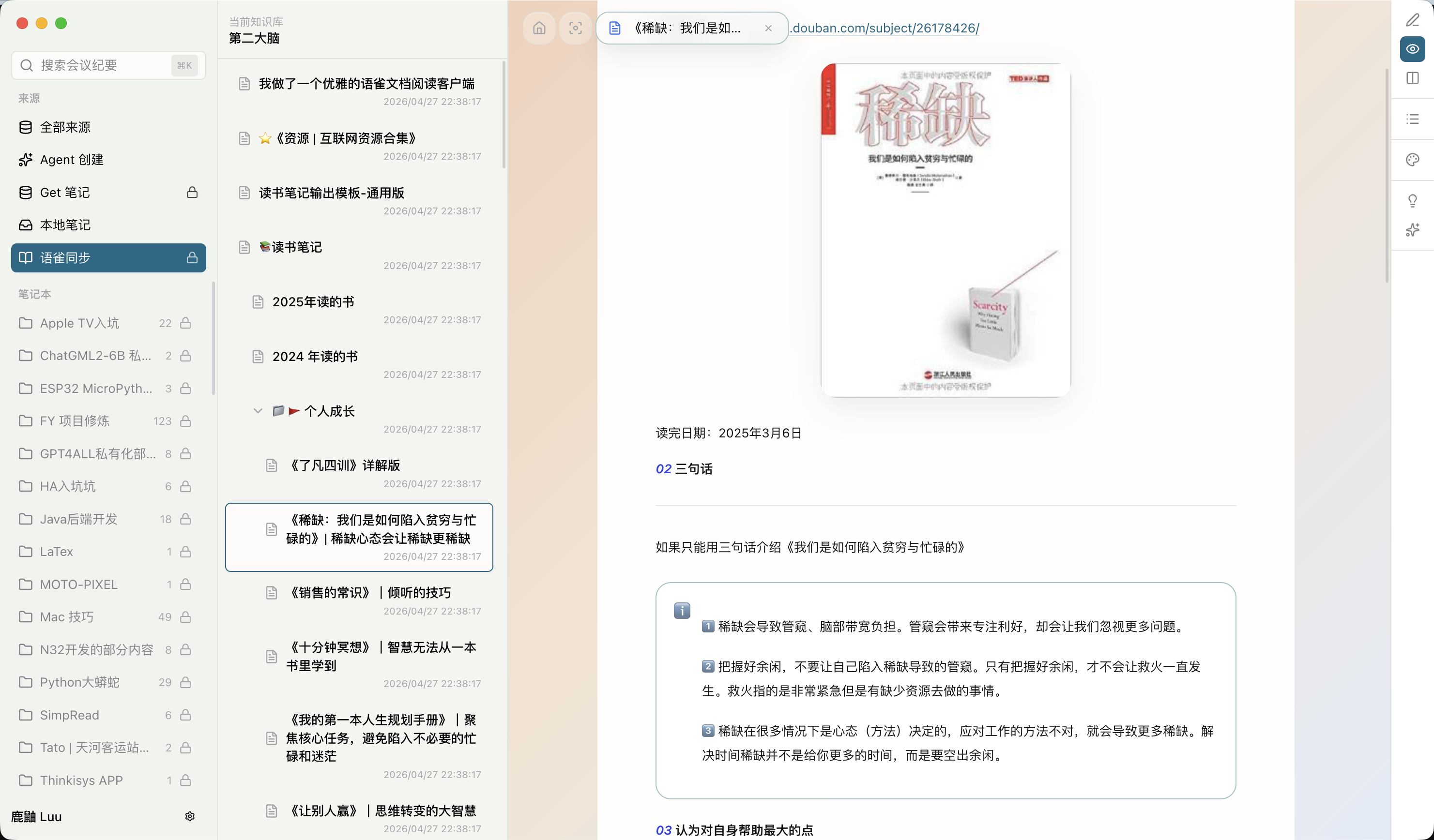Click the 02 三句话 heading
This screenshot has width=1434, height=840.
coord(684,468)
